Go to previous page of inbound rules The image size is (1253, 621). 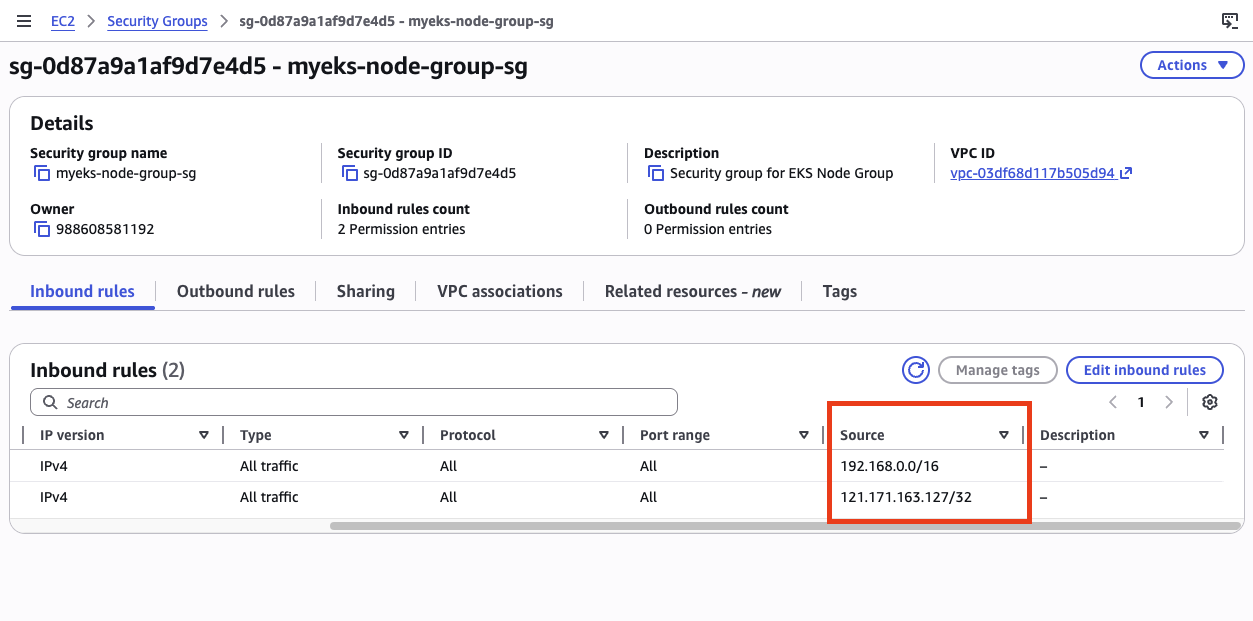1113,402
